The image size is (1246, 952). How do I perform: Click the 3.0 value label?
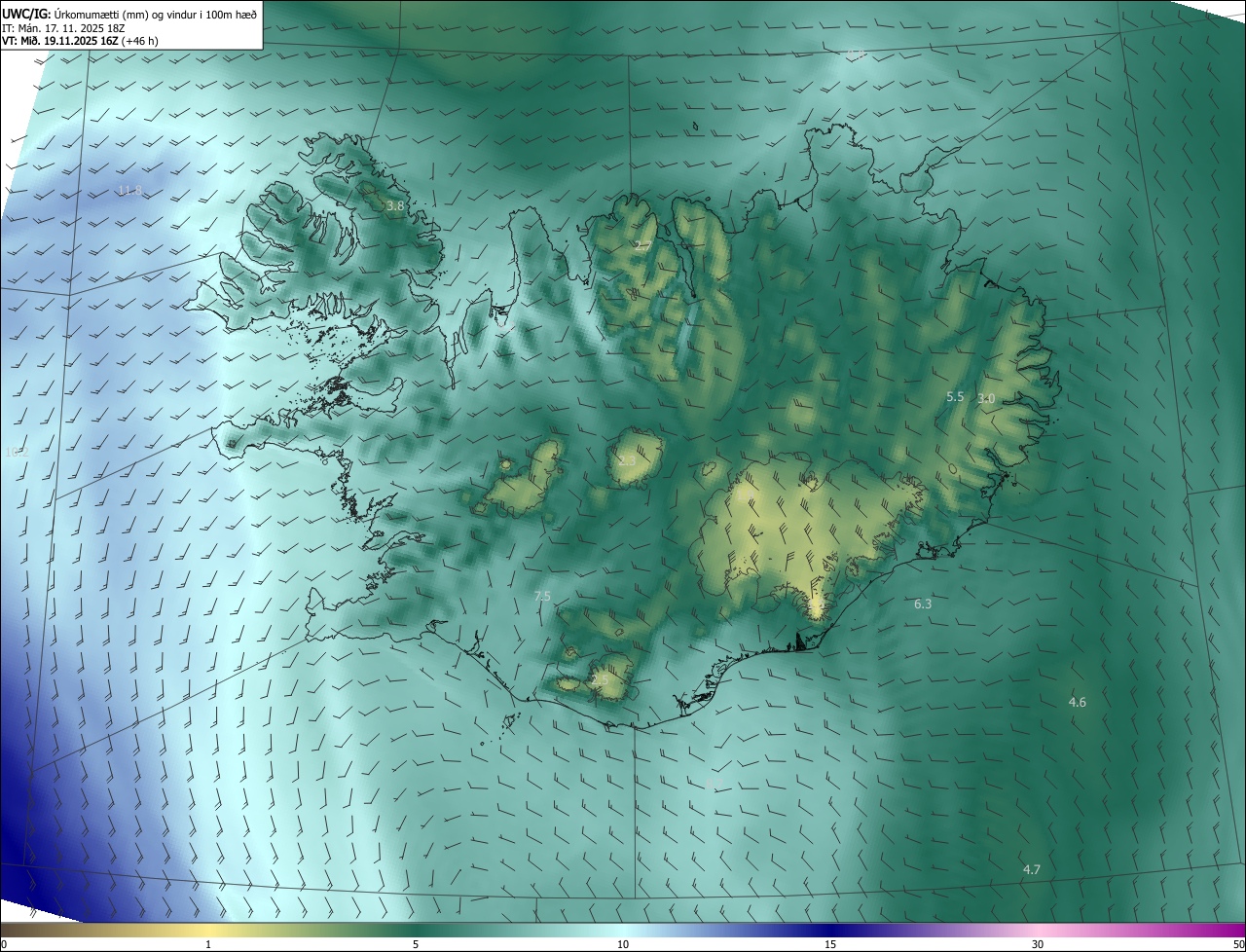click(986, 398)
